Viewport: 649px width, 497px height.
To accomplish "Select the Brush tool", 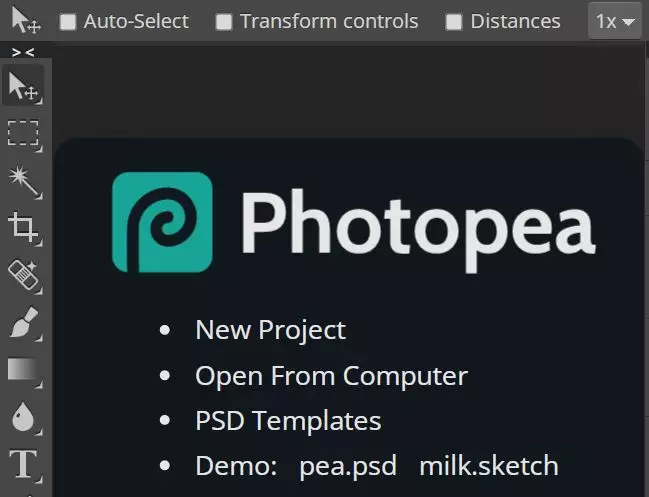I will [23, 322].
